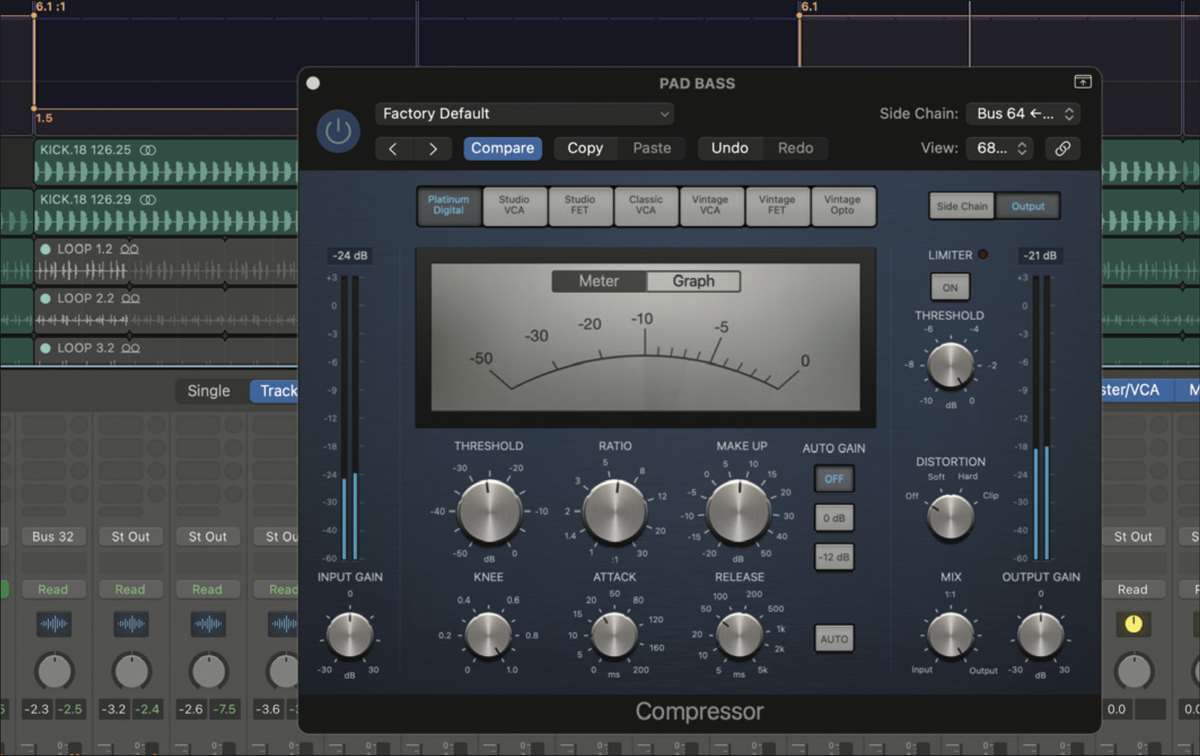Viewport: 1200px width, 756px height.
Task: Click the Compressor power button
Action: [337, 130]
